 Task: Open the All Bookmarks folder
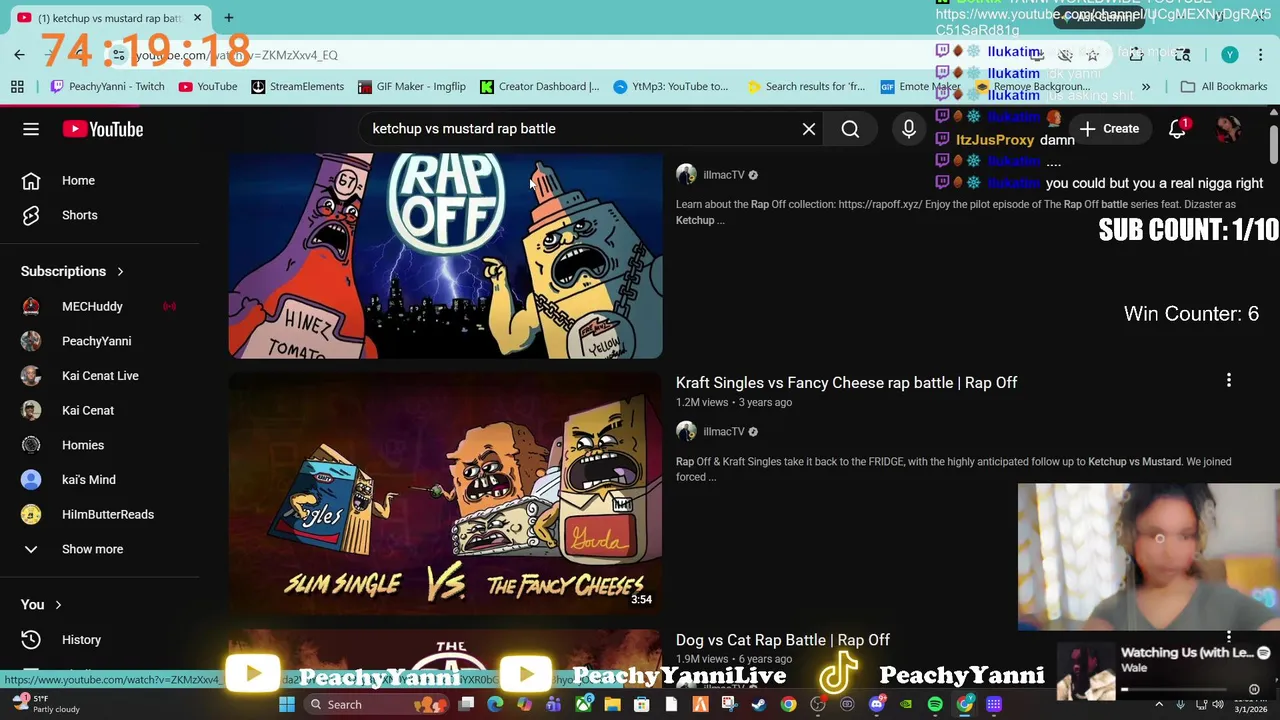[1224, 87]
